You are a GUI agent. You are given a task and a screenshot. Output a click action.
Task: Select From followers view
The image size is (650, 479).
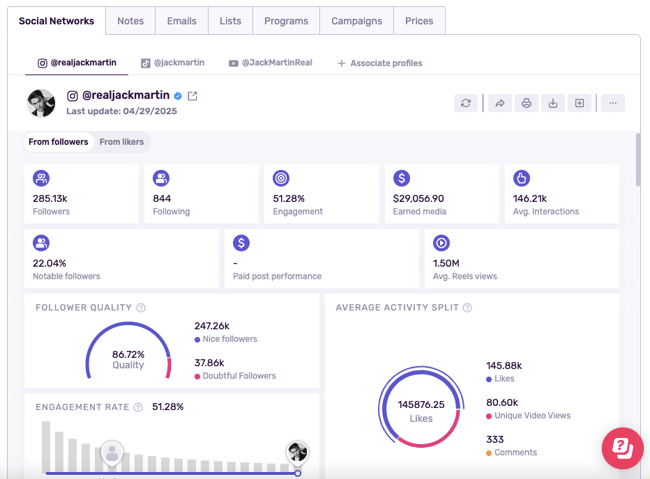coord(58,142)
